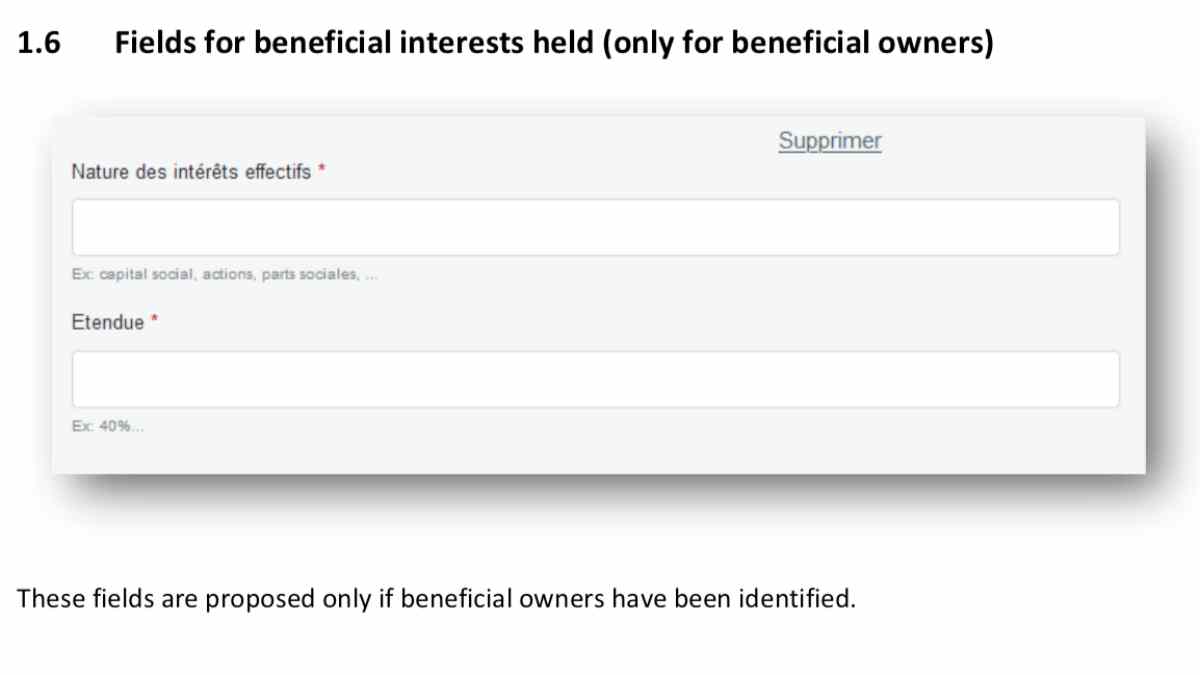Click the "Ex: 40%..." hint text
Viewport: 1200px width, 675px height.
pos(107,427)
